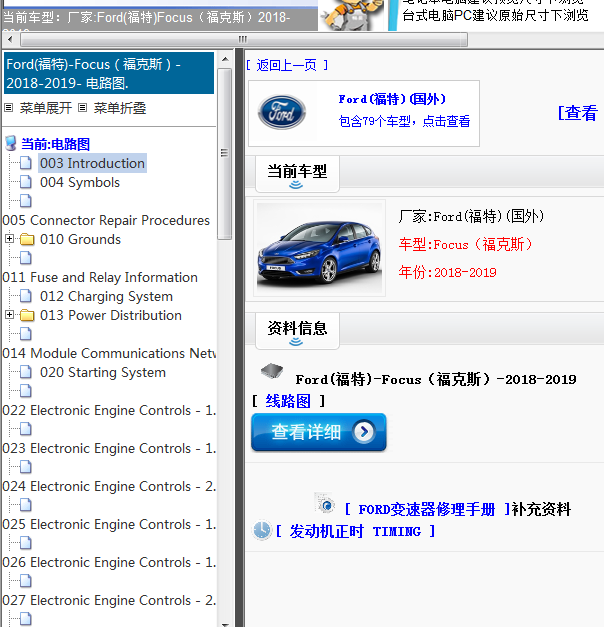Viewport: 604px width, 627px height.
Task: Click the page icon above 027 Electronic Engine Controls
Action: click(x=26, y=581)
